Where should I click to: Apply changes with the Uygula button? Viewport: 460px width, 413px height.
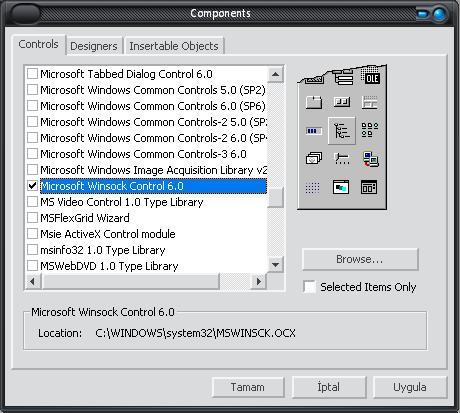click(410, 387)
